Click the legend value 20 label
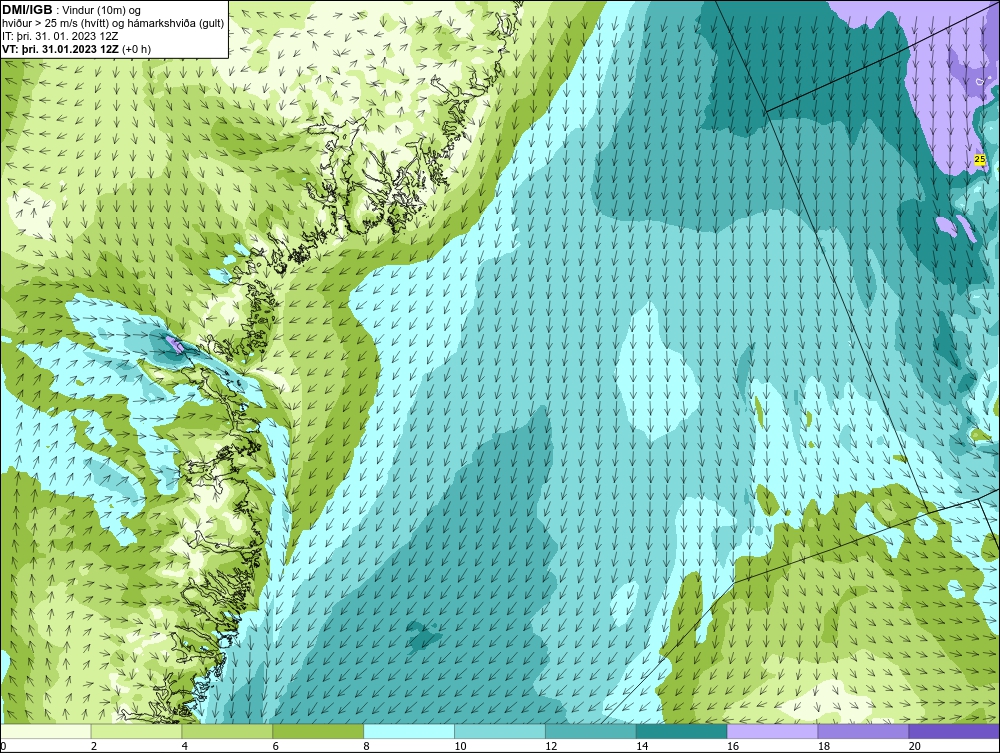The image size is (1000, 753). [x=915, y=746]
